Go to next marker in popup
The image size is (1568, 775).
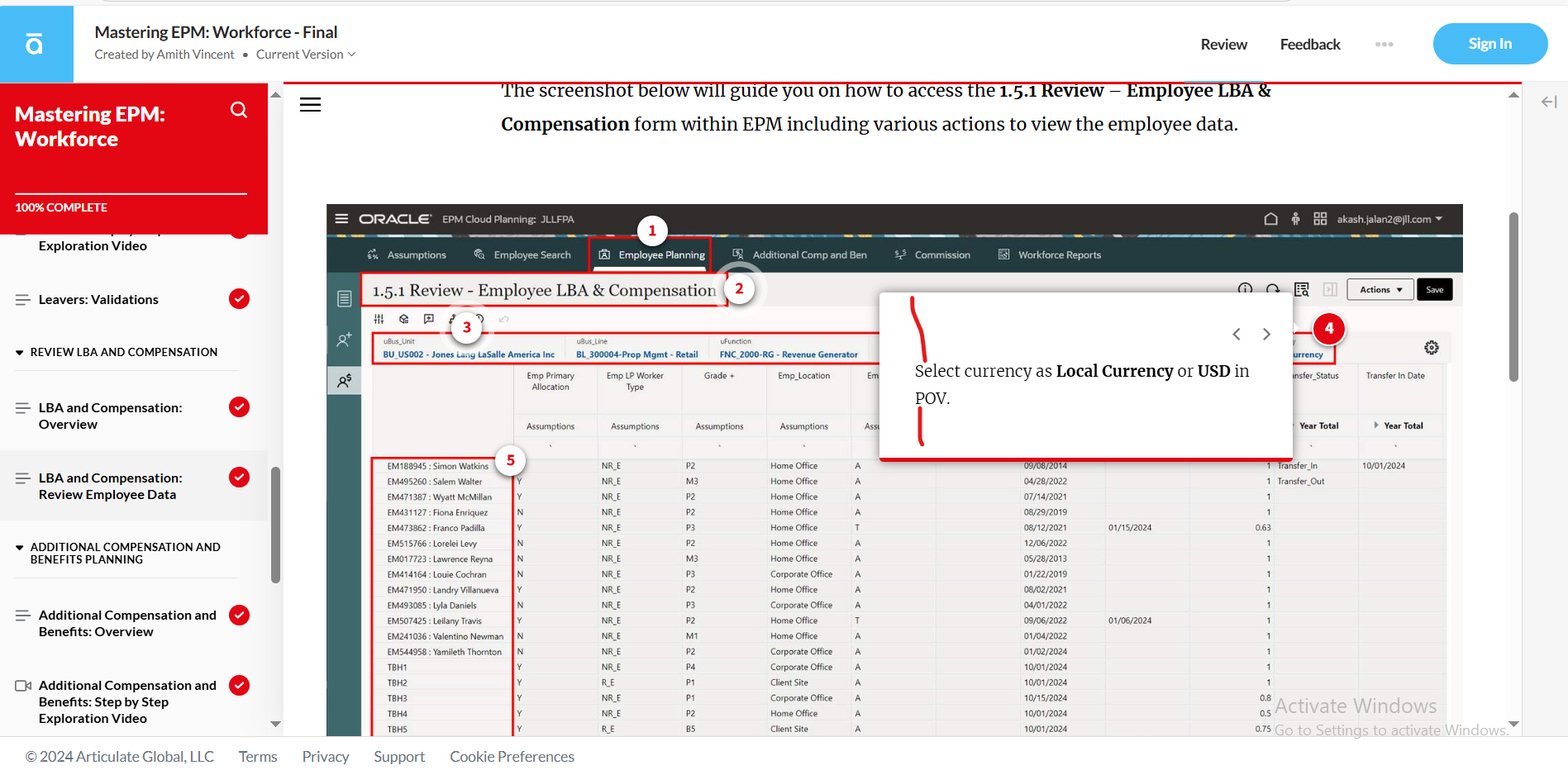pos(1266,334)
